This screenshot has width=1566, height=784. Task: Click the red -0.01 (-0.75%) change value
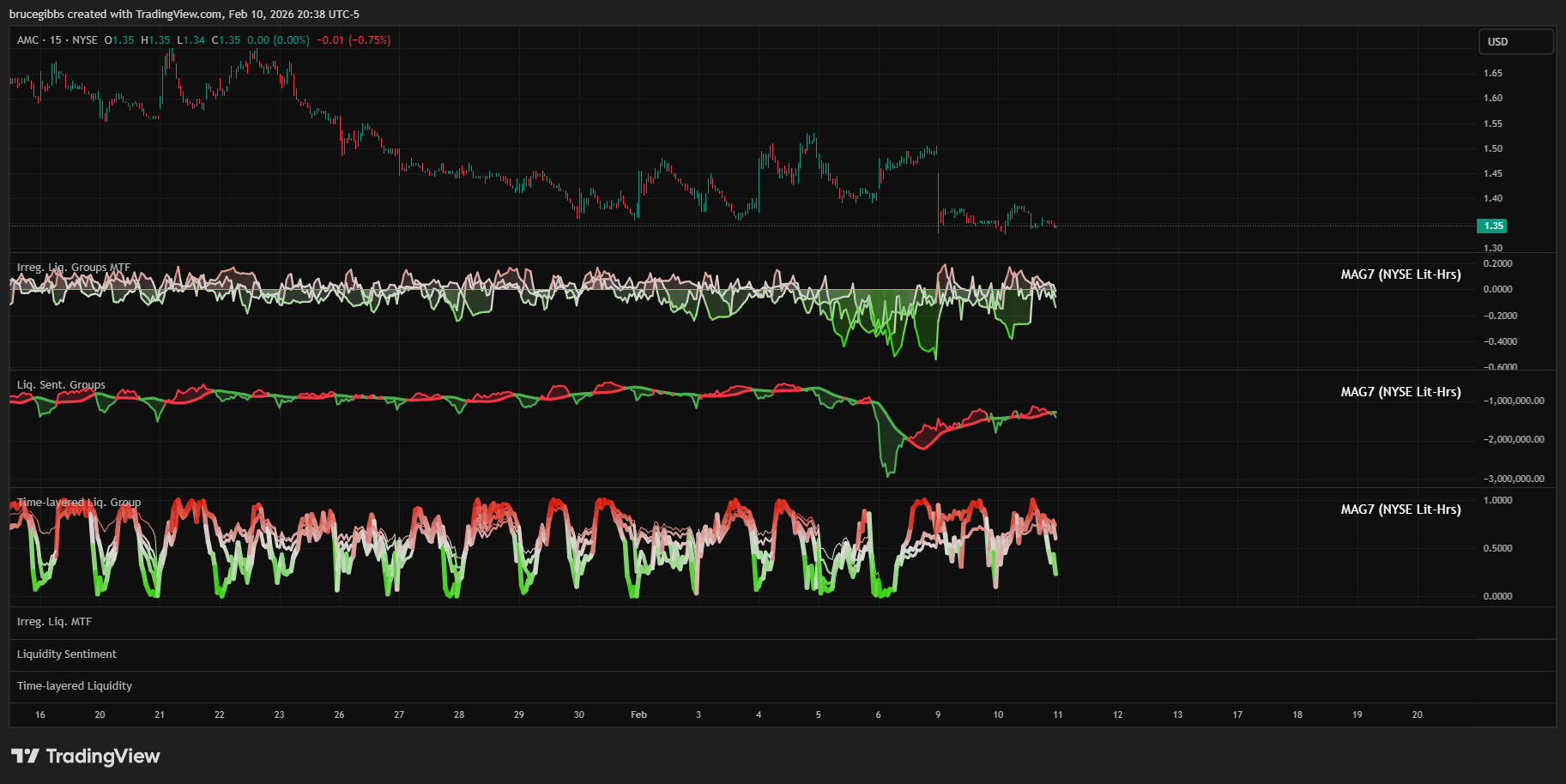(x=354, y=40)
